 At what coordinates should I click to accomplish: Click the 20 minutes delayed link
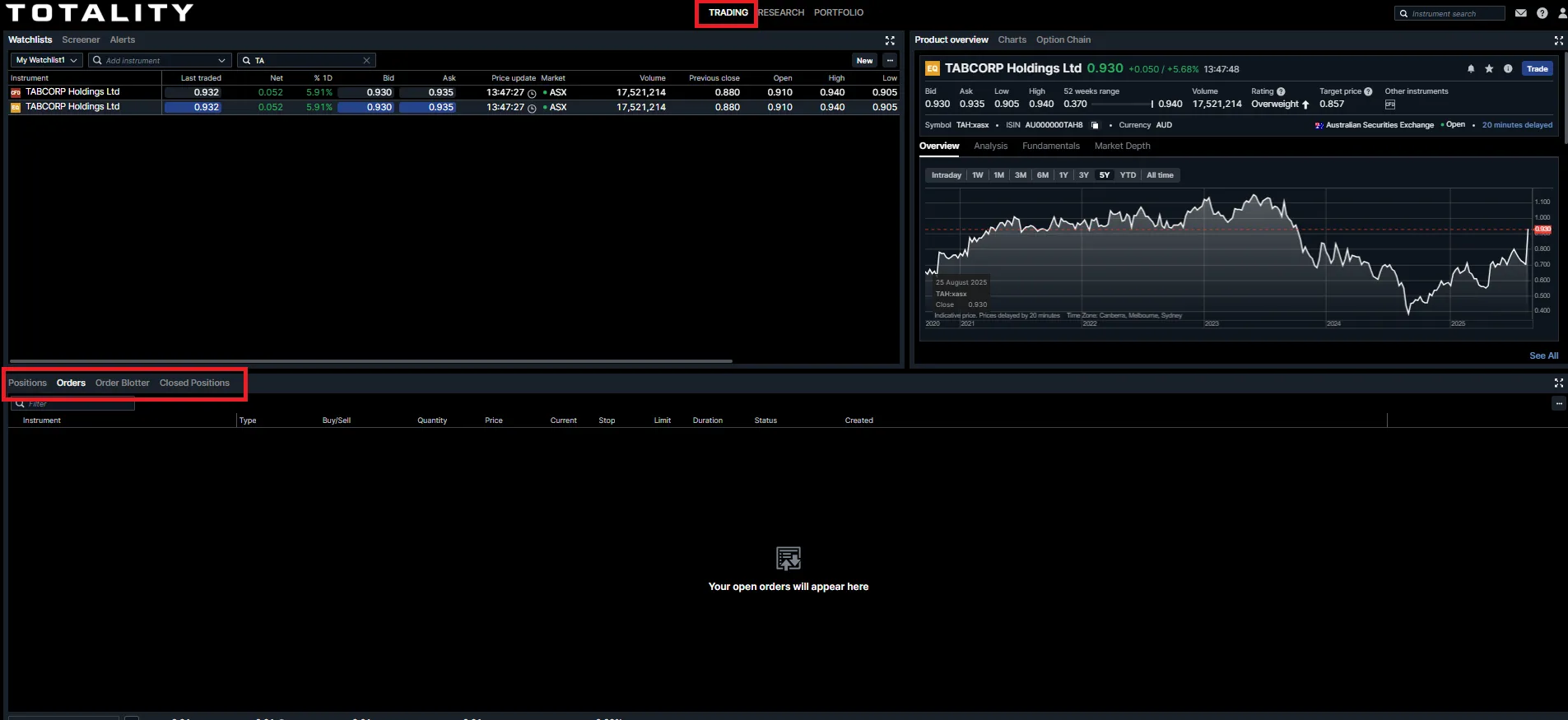pos(1517,125)
